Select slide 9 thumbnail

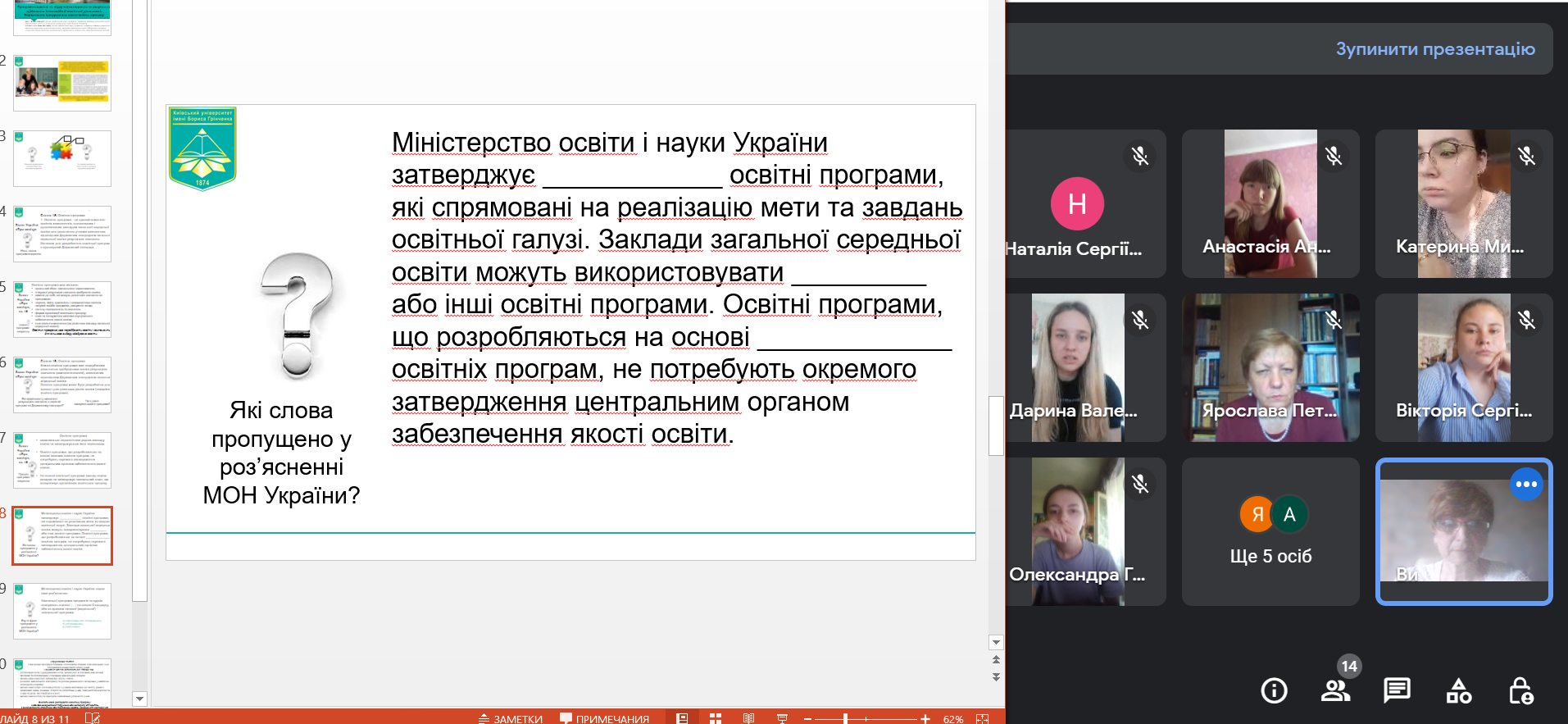(x=62, y=611)
